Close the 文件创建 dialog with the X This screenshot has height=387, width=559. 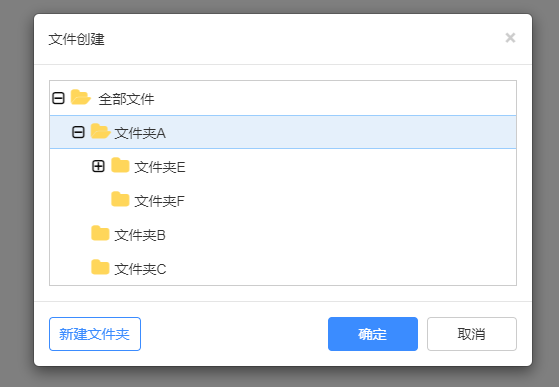coord(511,38)
